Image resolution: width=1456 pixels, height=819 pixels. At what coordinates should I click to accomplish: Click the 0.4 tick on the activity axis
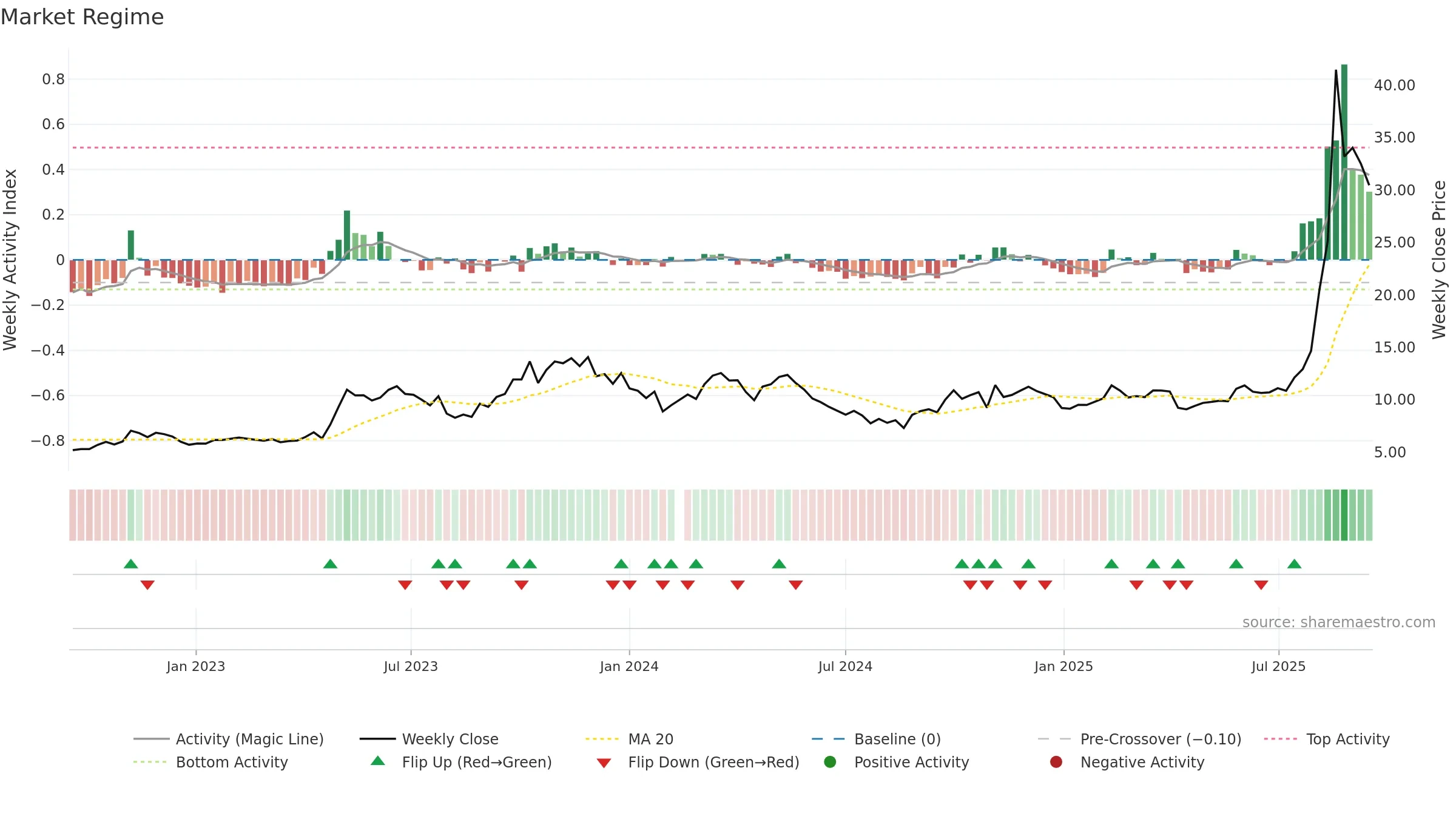click(53, 169)
